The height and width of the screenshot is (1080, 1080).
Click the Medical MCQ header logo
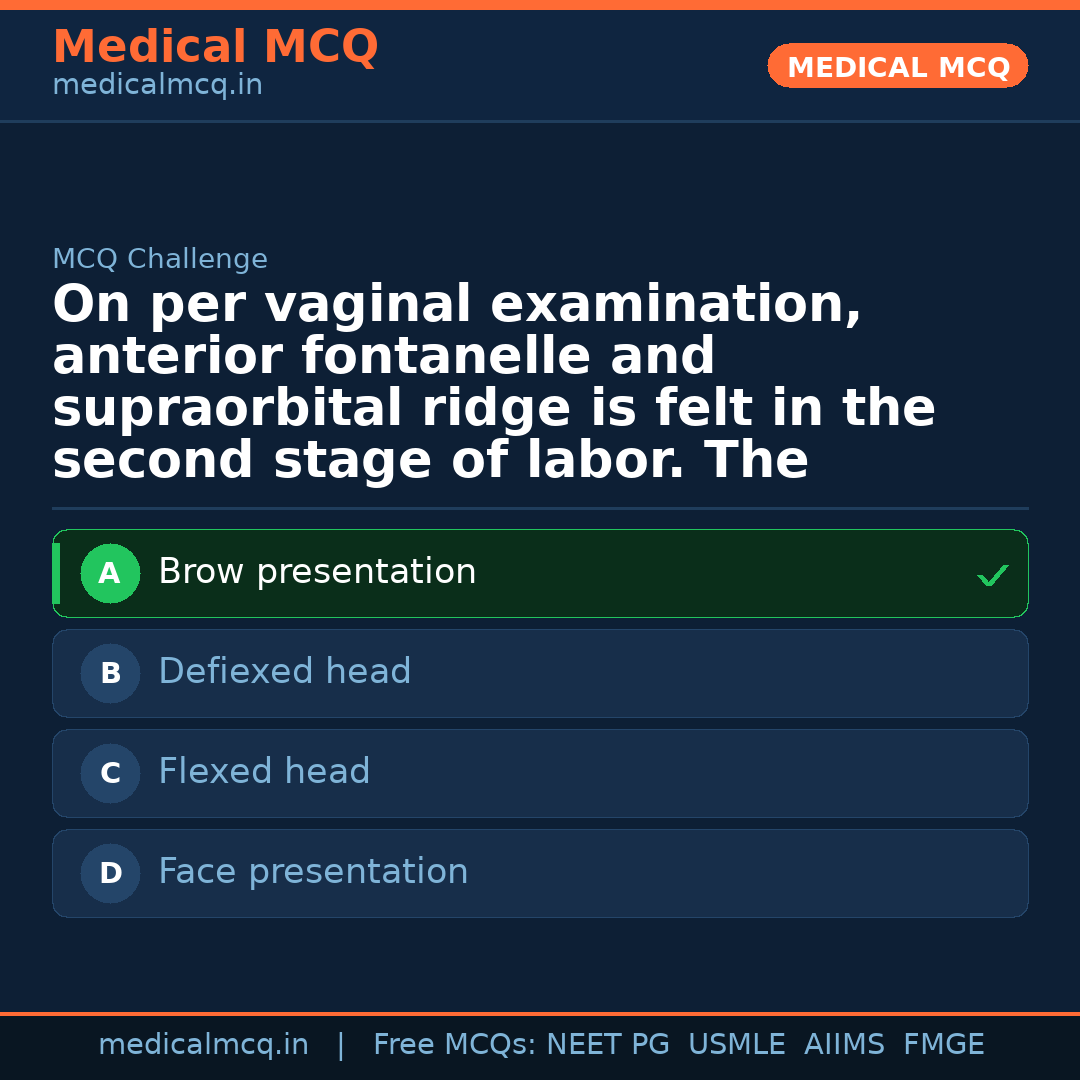click(x=215, y=46)
